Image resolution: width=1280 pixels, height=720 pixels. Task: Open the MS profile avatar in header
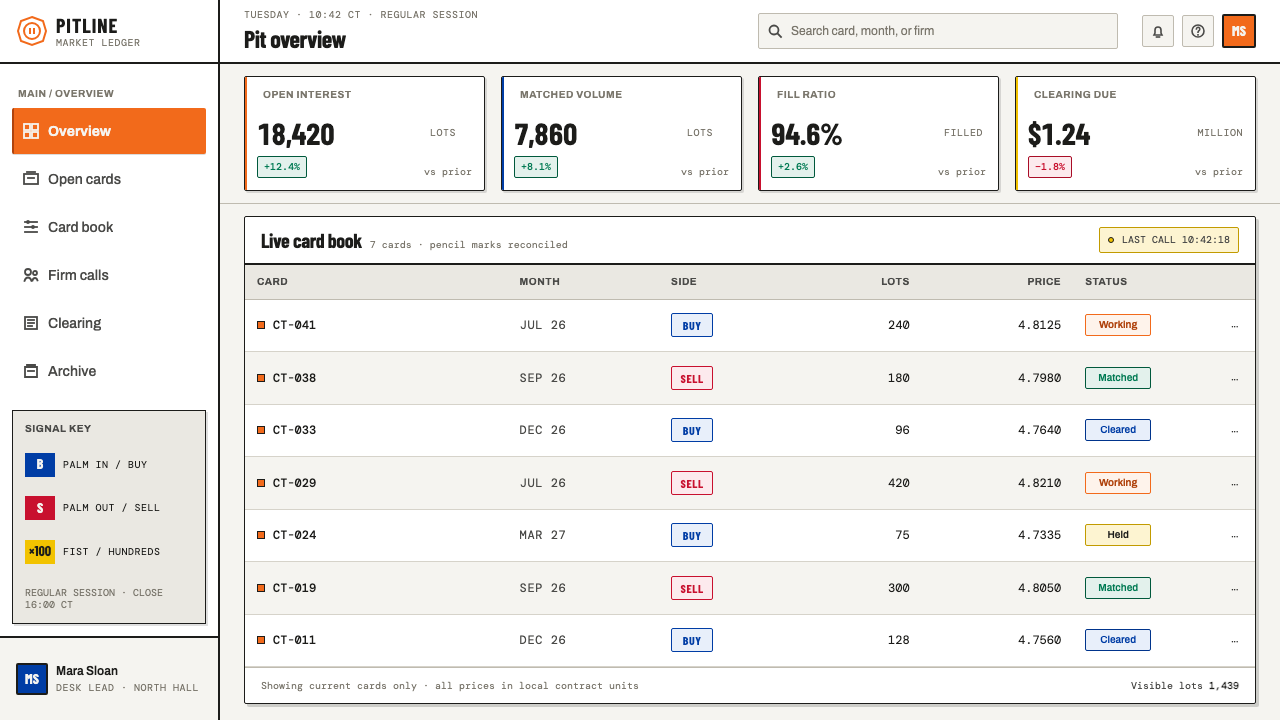[x=1239, y=31]
